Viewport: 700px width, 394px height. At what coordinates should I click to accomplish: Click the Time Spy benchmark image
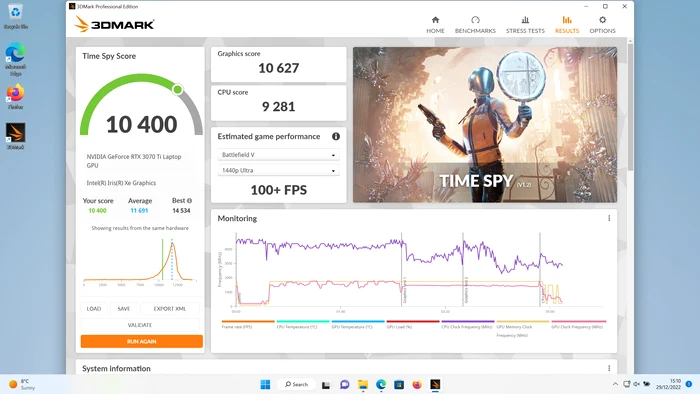point(485,125)
